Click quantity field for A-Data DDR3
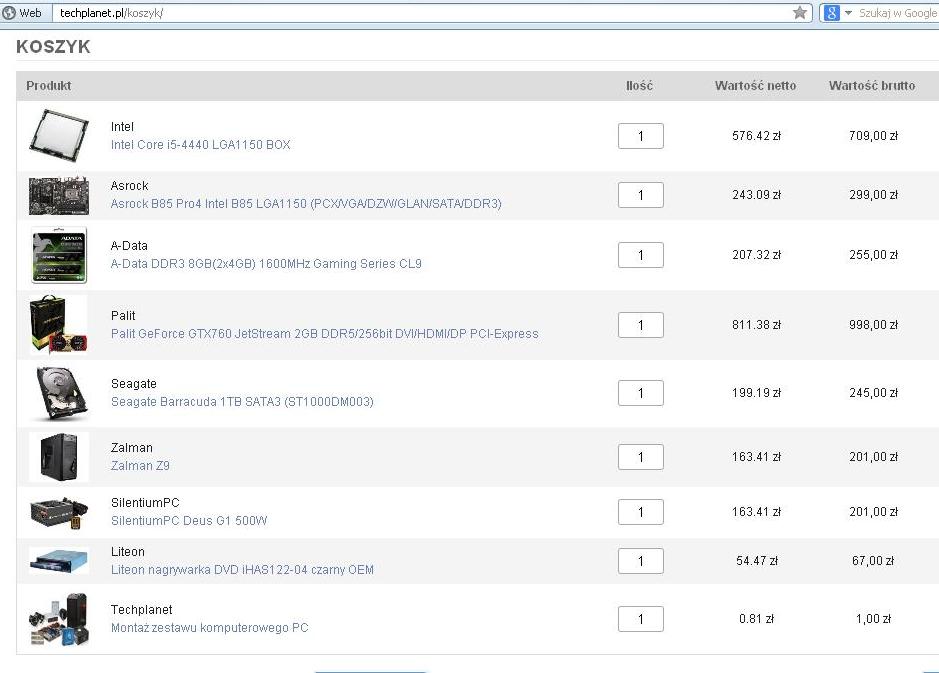939x673 pixels. click(x=641, y=255)
